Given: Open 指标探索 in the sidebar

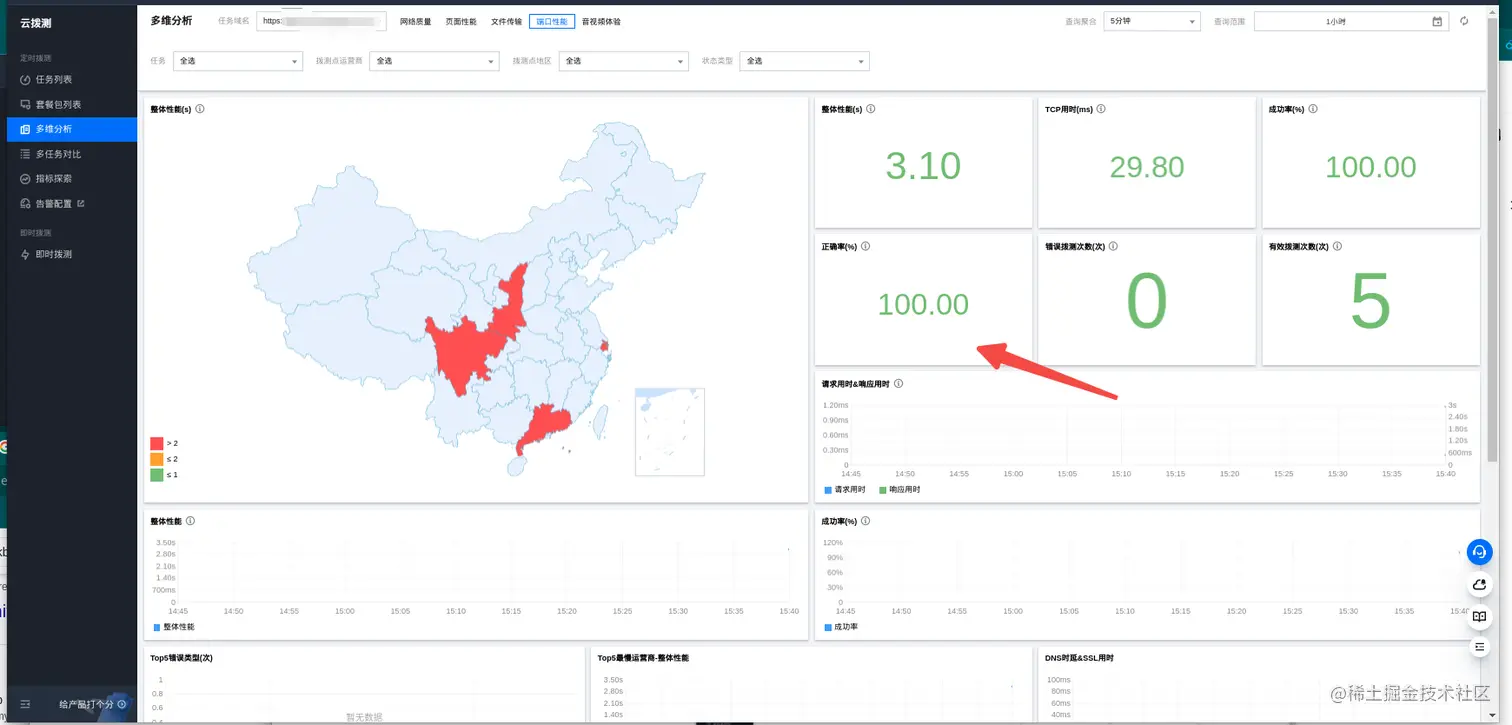Looking at the screenshot, I should tap(72, 179).
